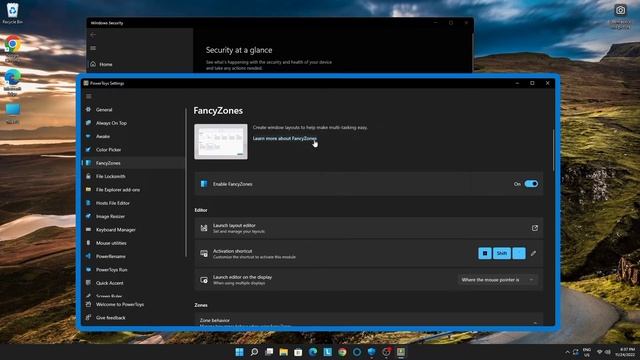
Task: Click the Awake cup icon
Action: point(88,136)
